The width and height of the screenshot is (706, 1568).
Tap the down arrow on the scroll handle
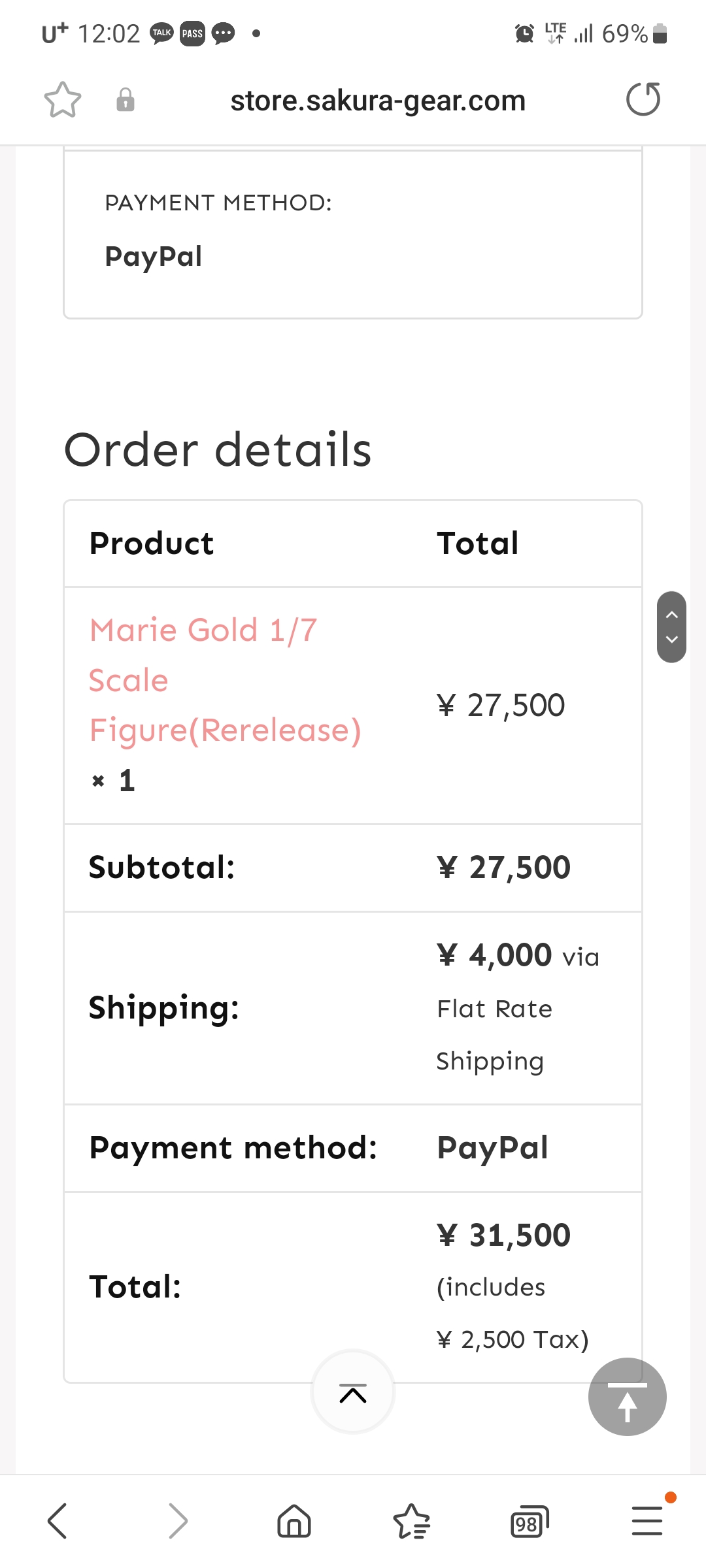pos(671,640)
